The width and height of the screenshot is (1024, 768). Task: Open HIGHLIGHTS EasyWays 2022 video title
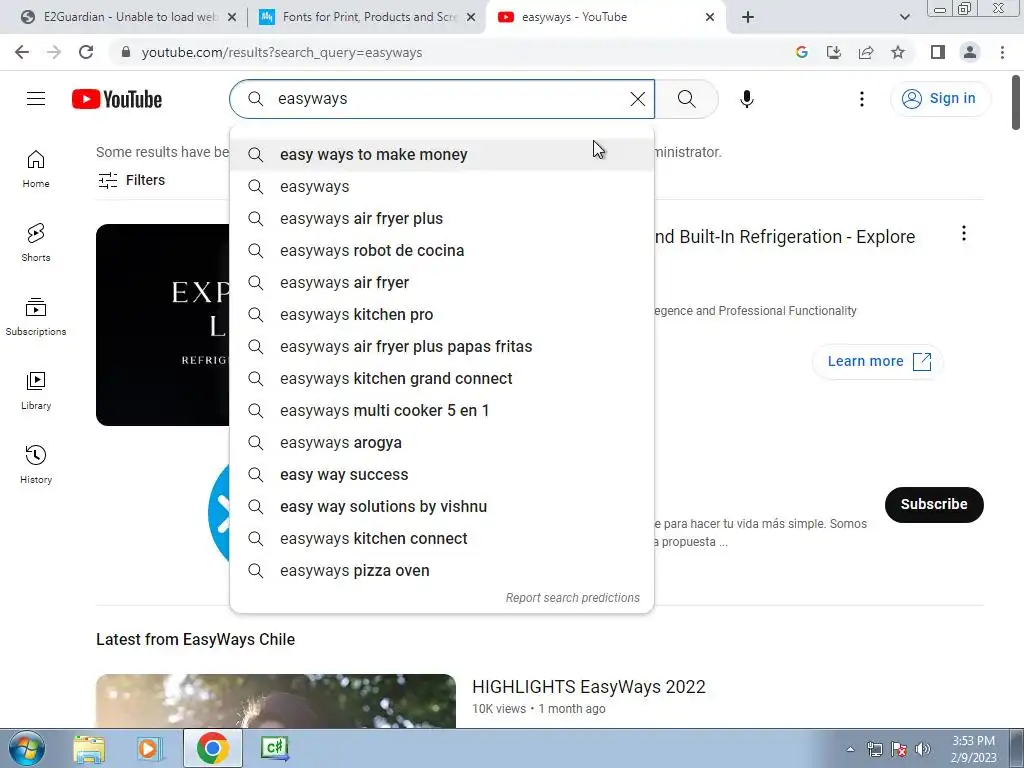[588, 687]
